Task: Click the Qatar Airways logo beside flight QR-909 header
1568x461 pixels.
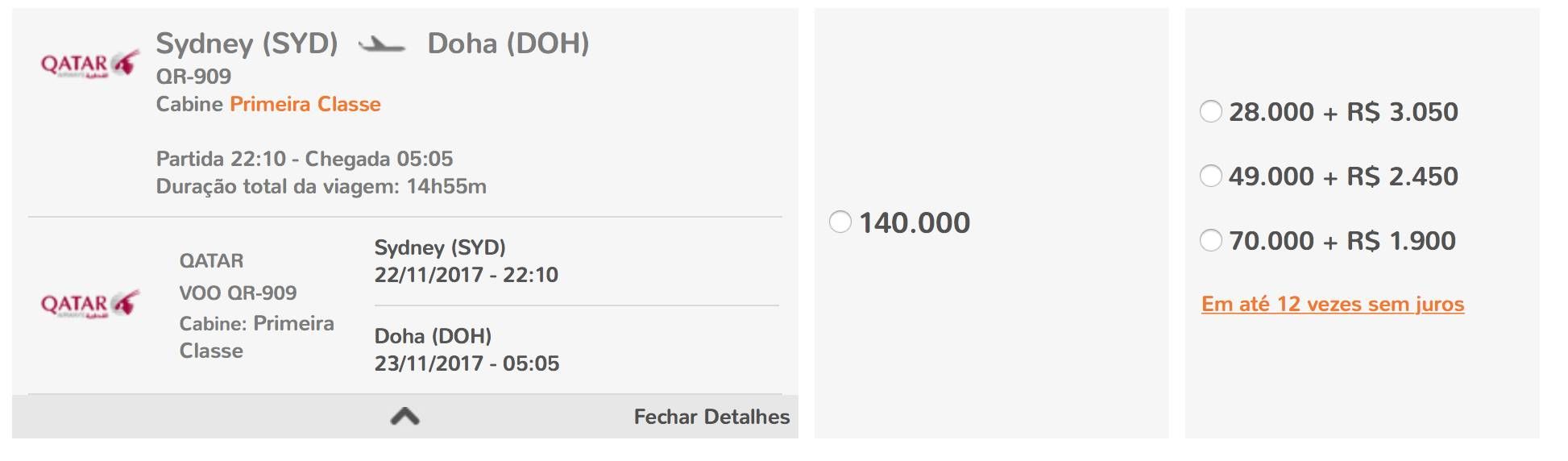Action: 90,64
